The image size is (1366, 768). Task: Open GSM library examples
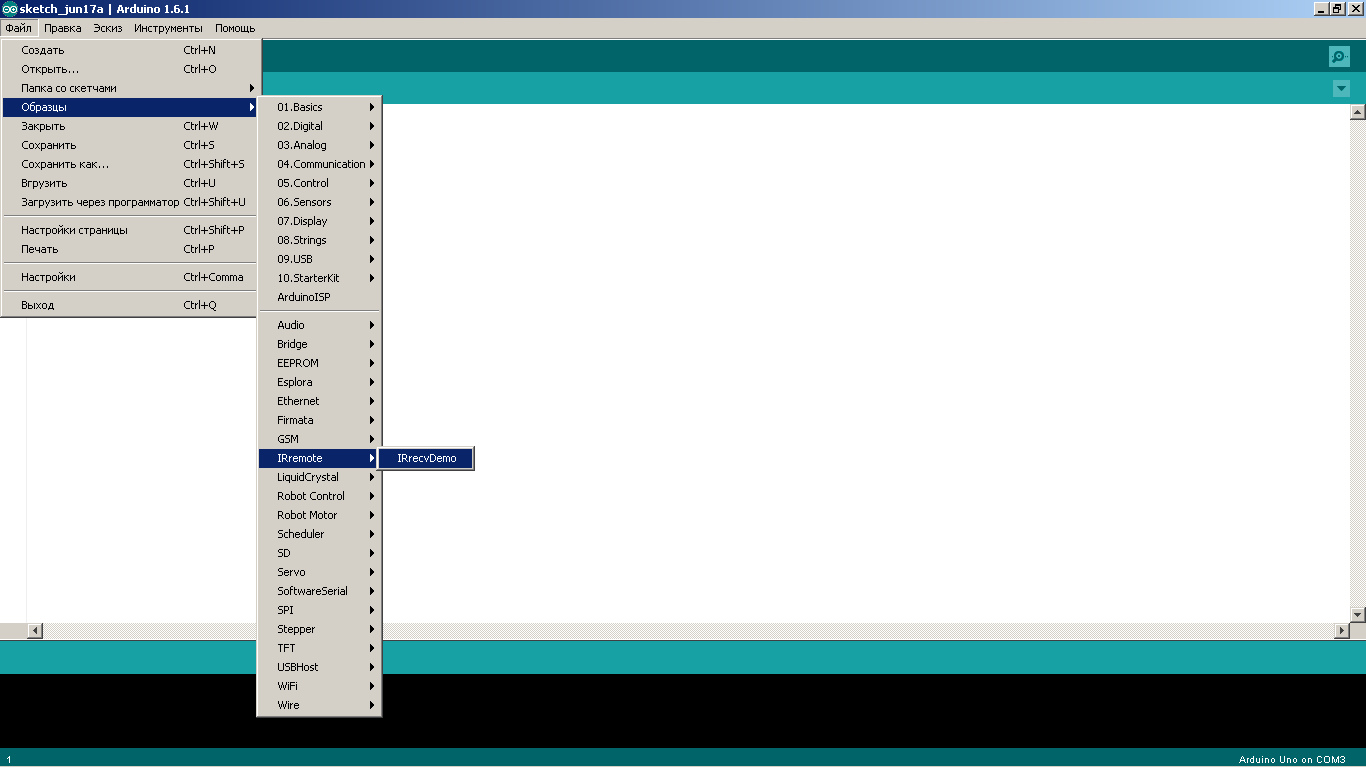tap(319, 439)
